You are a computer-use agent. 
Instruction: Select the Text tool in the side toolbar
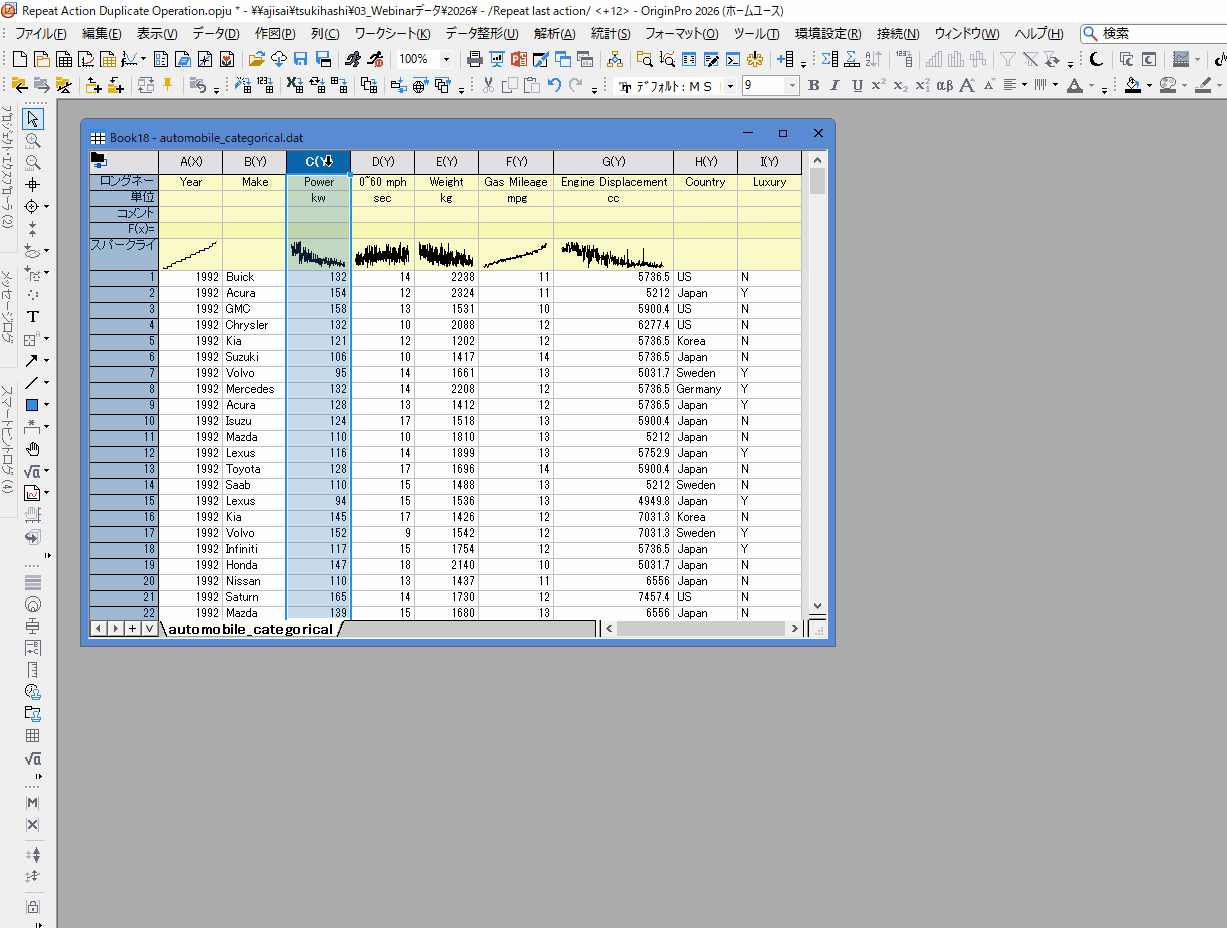coord(32,316)
